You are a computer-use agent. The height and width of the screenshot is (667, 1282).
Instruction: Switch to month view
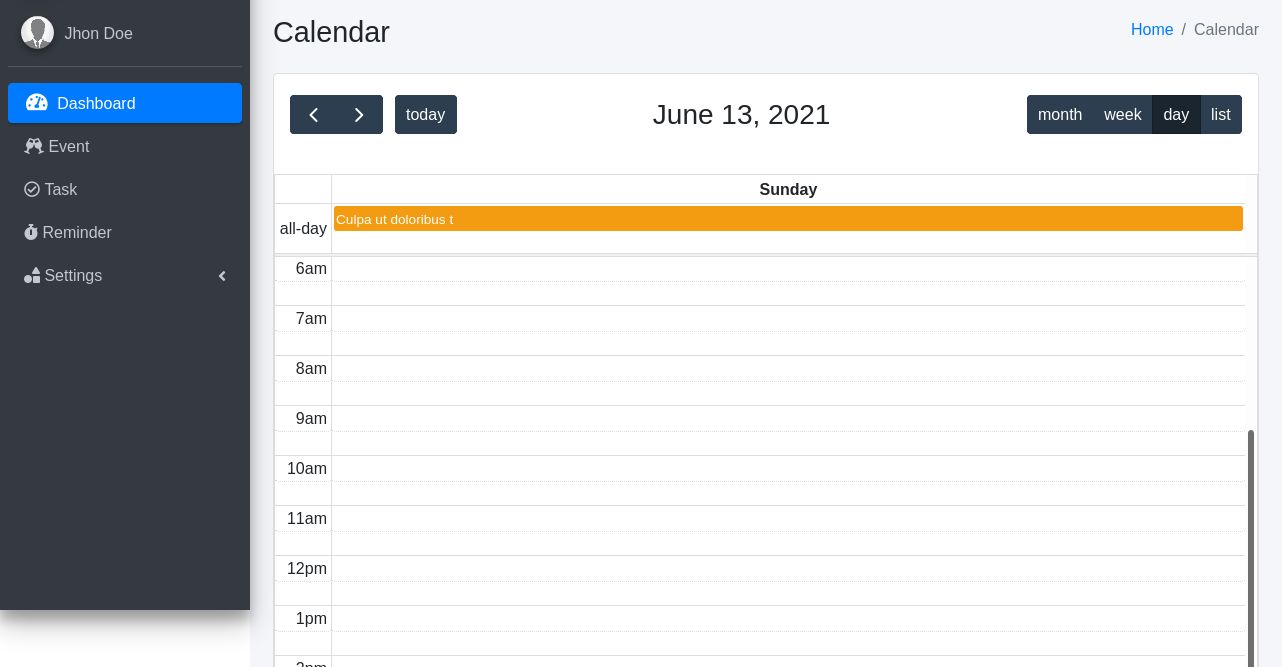pyautogui.click(x=1060, y=115)
